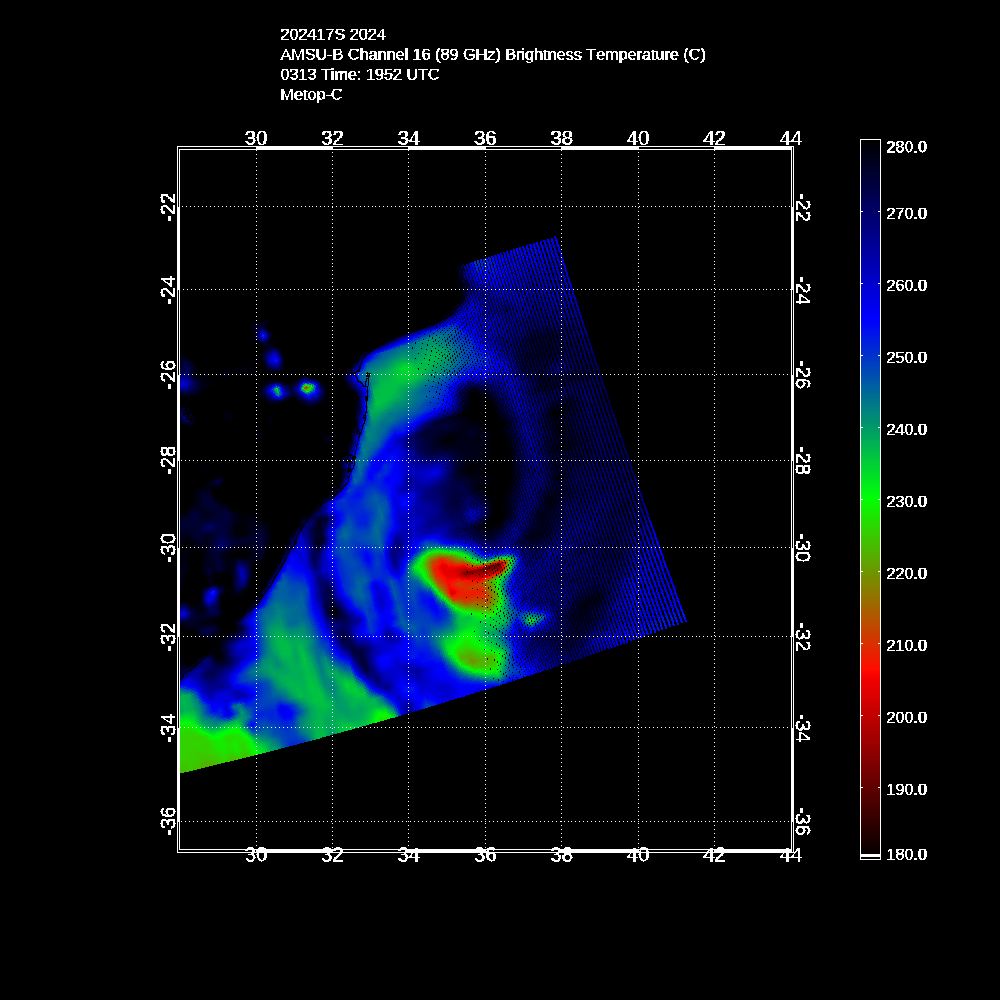Click the 270.0 colorbar label
The width and height of the screenshot is (1000, 1000).
click(x=906, y=214)
